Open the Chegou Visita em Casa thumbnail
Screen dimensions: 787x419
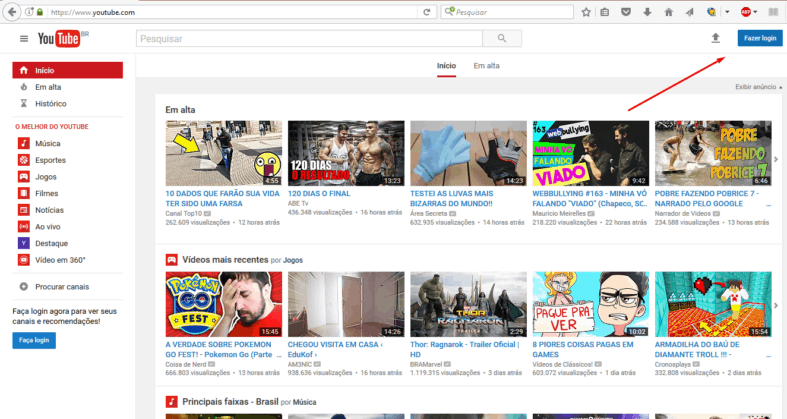pos(346,304)
